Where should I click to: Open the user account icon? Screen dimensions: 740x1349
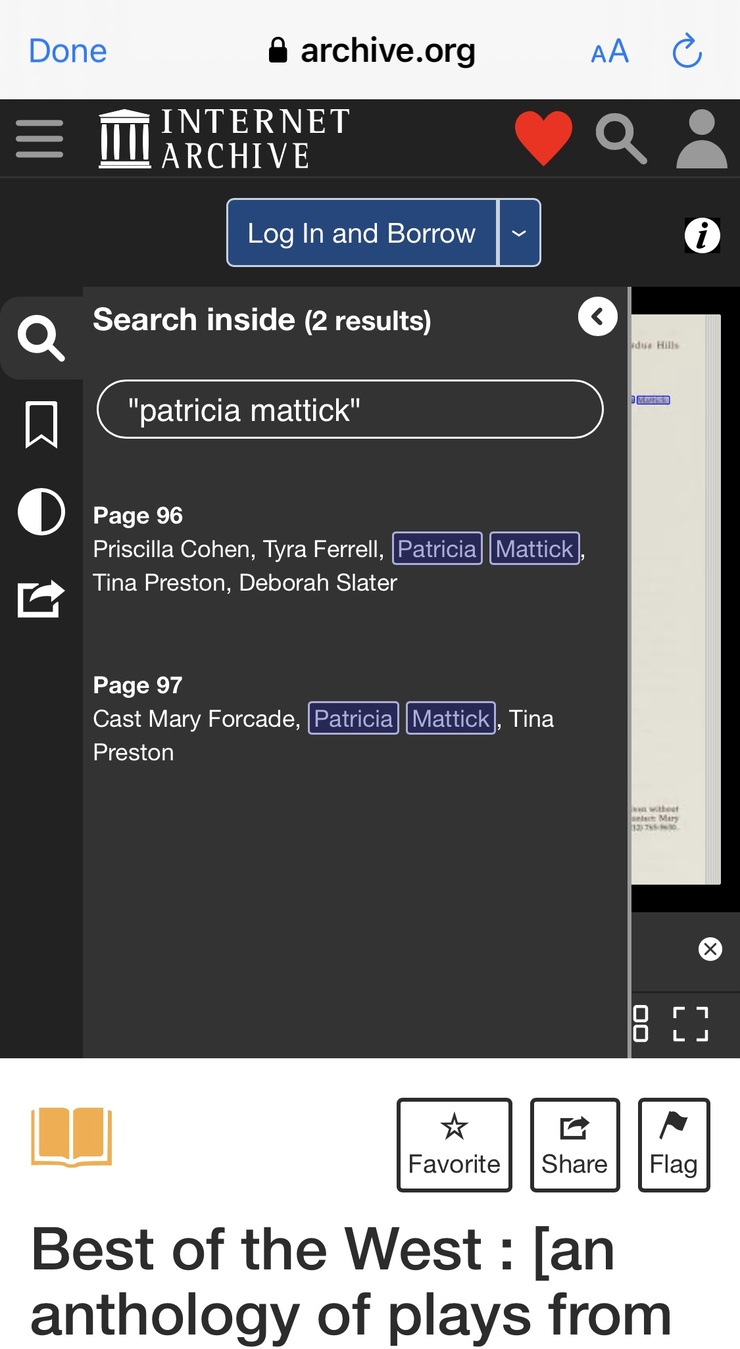pos(701,138)
